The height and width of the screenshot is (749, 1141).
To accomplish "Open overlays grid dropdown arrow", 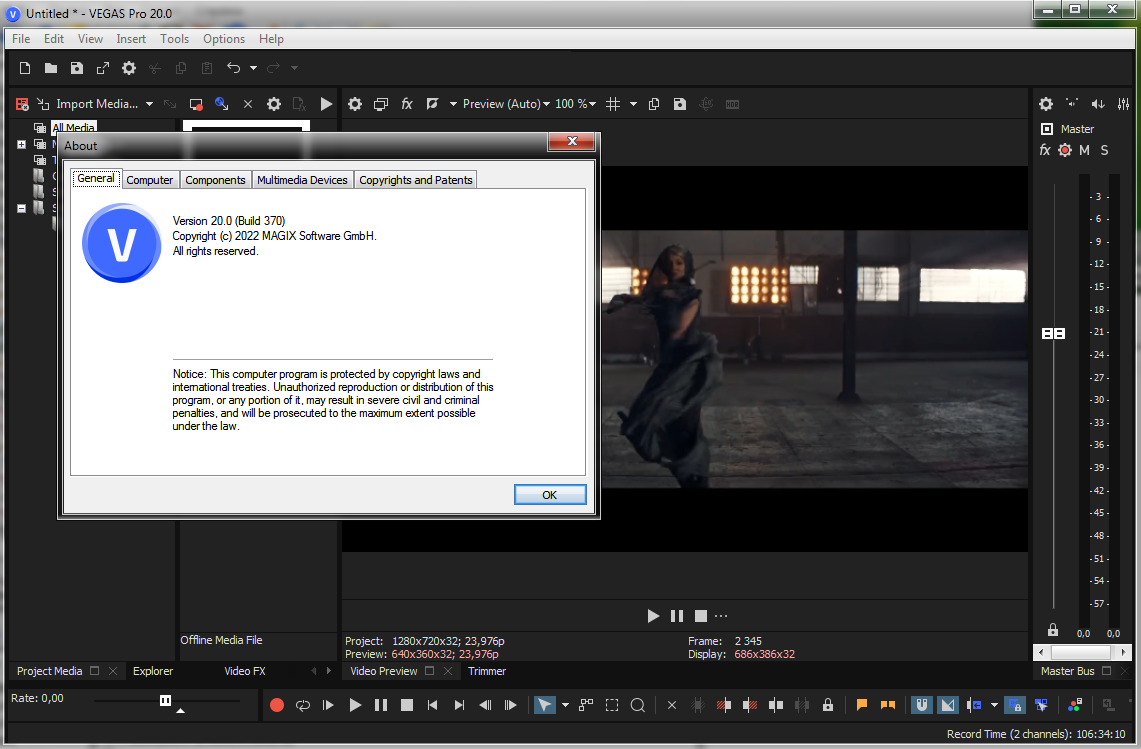I will (633, 104).
